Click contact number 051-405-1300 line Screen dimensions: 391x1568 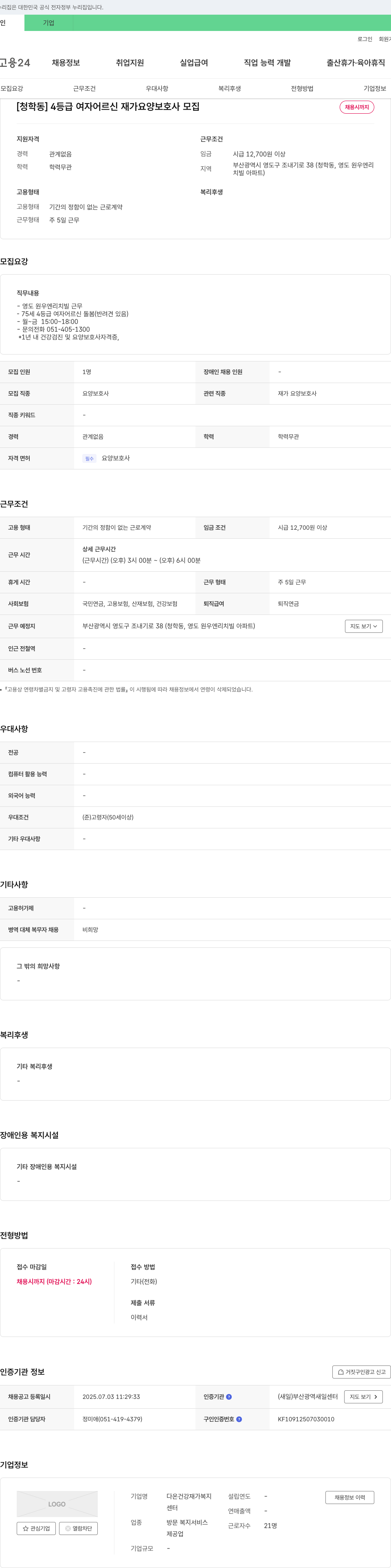coord(53,329)
